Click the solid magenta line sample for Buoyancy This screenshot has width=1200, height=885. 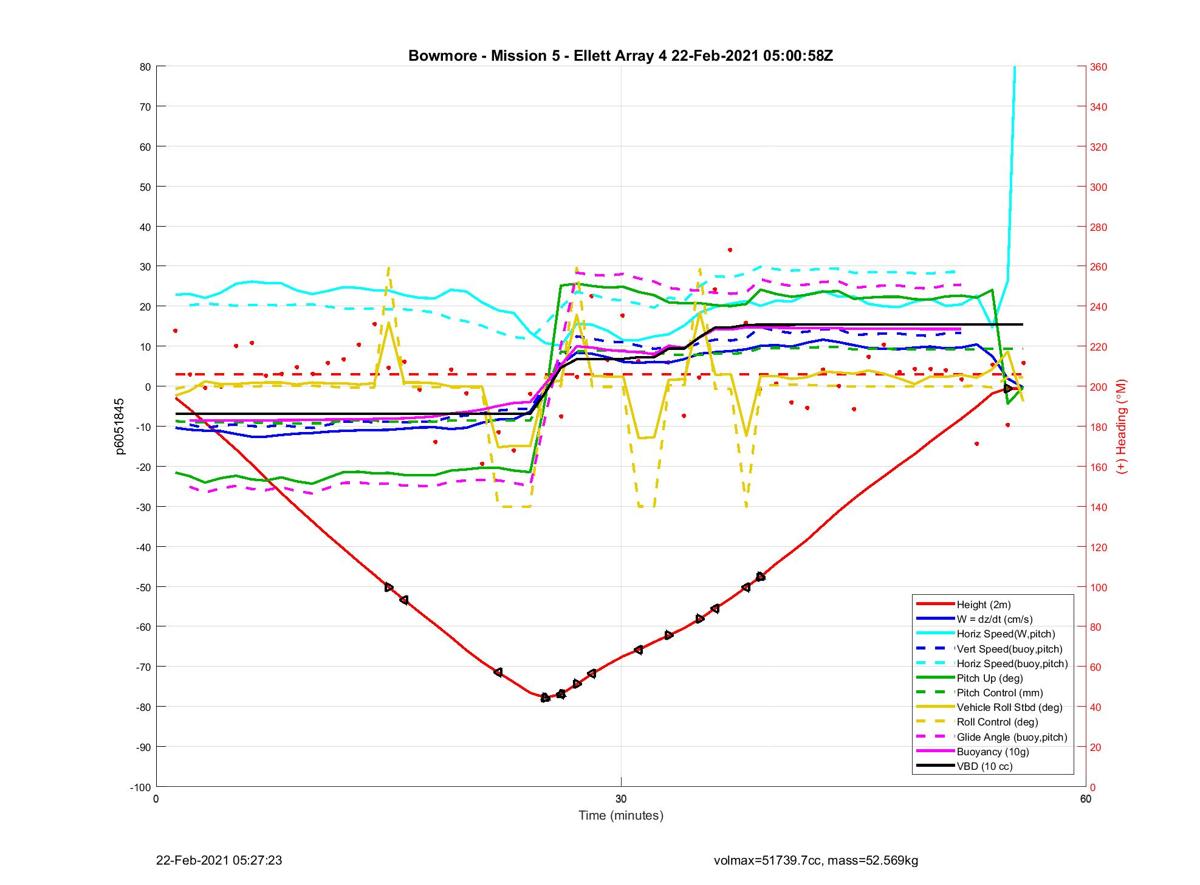(x=934, y=751)
